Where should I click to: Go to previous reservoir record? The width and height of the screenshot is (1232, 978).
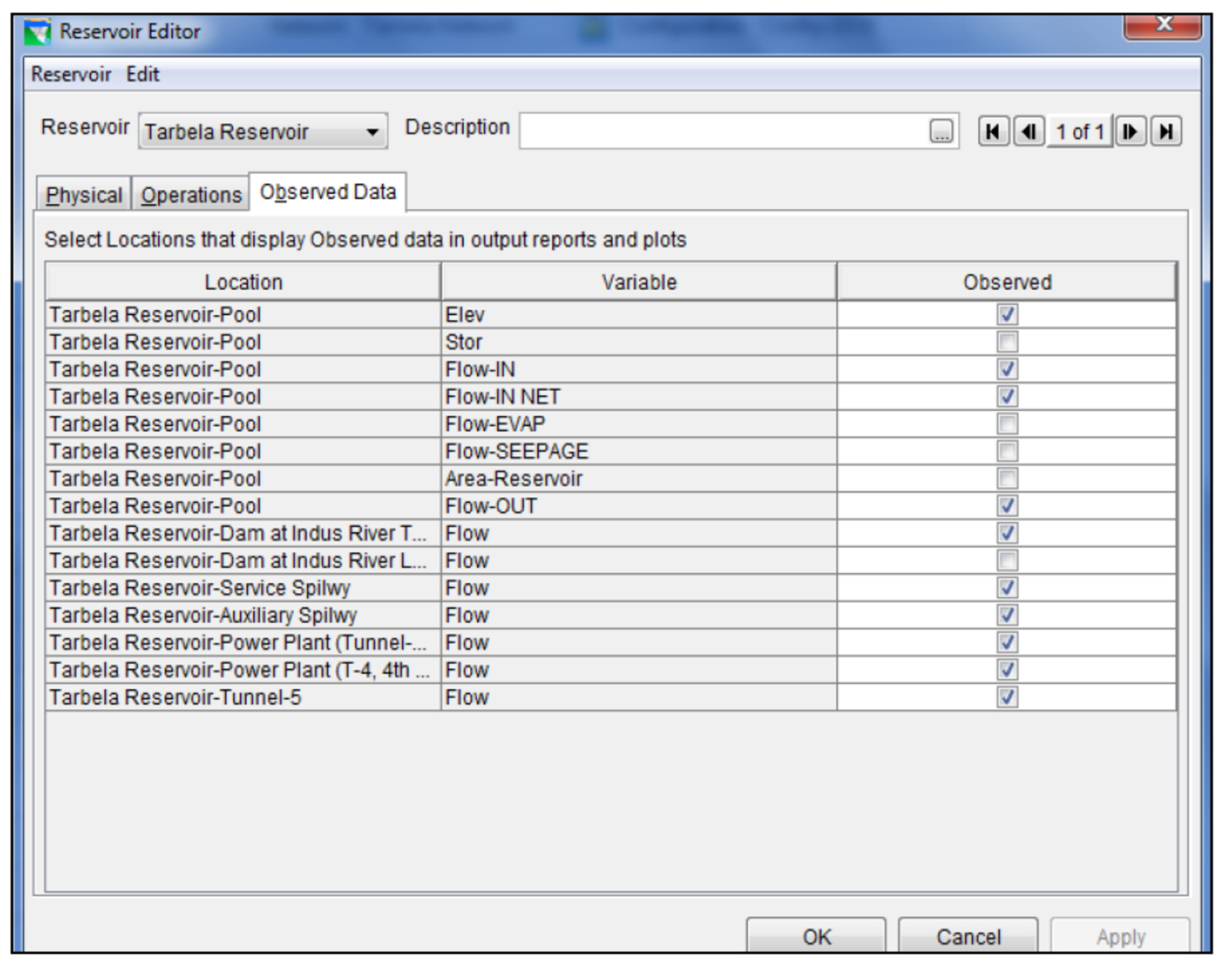pyautogui.click(x=1029, y=131)
